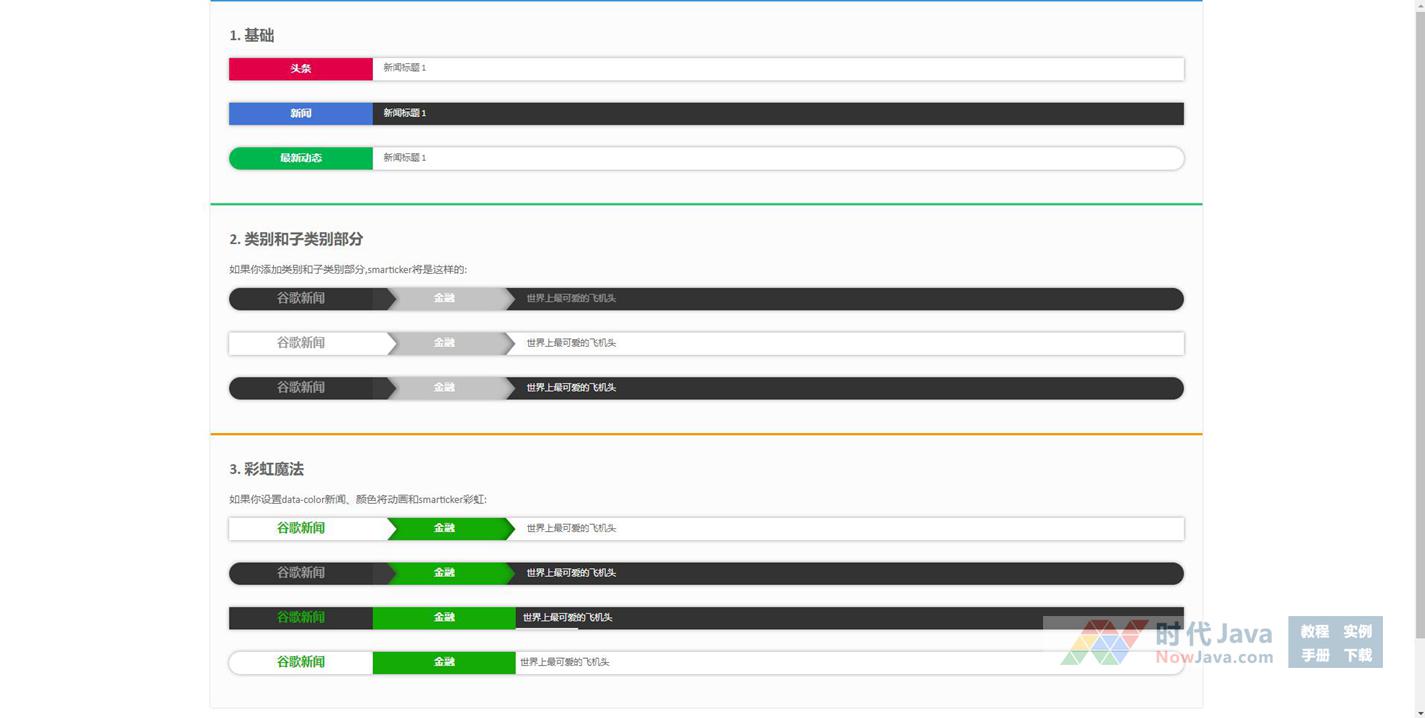Click the scrollbar down arrow
This screenshot has height=718, width=1425.
pos(1417,711)
